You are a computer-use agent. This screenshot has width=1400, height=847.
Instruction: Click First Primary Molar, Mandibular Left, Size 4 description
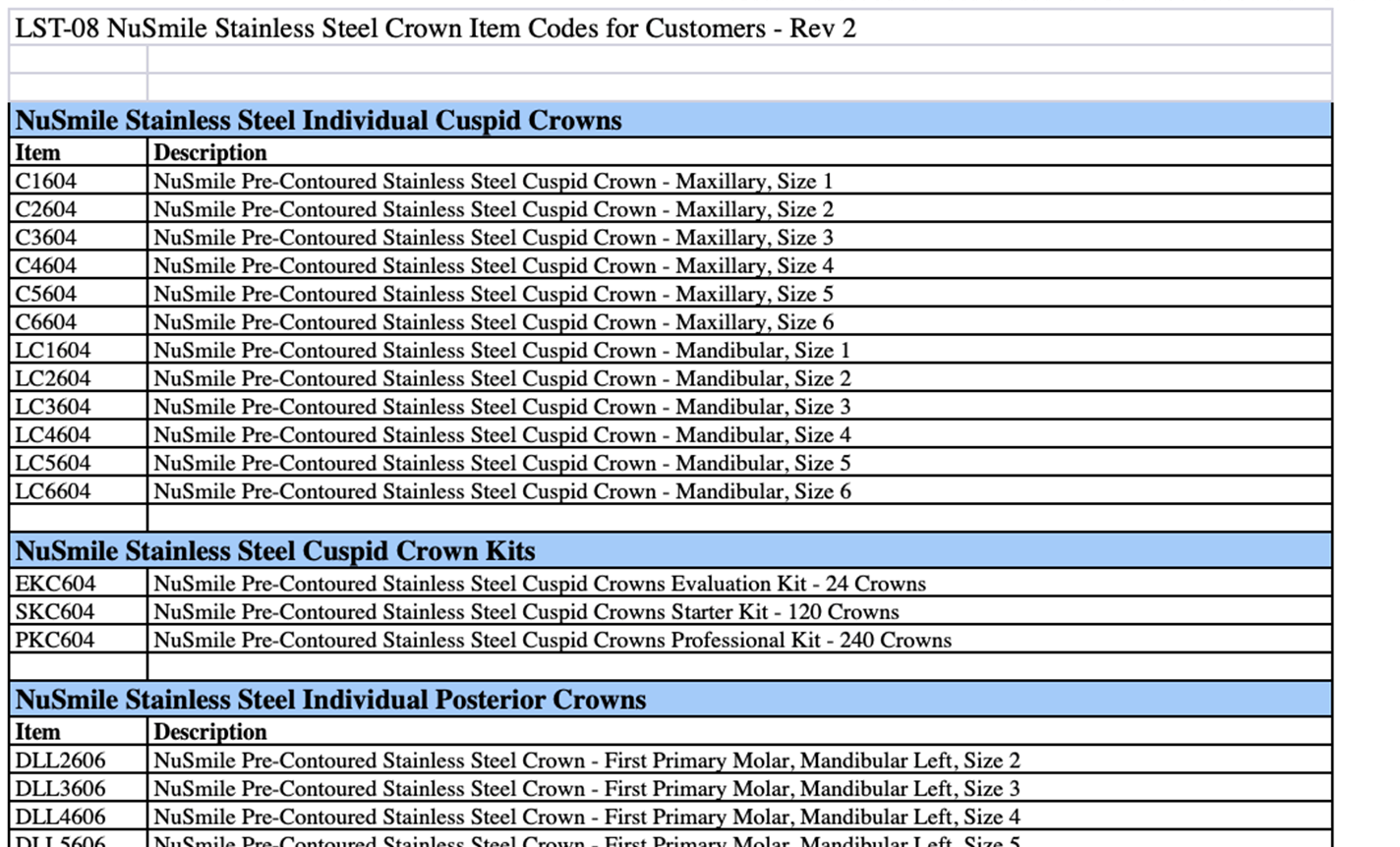coord(740,817)
